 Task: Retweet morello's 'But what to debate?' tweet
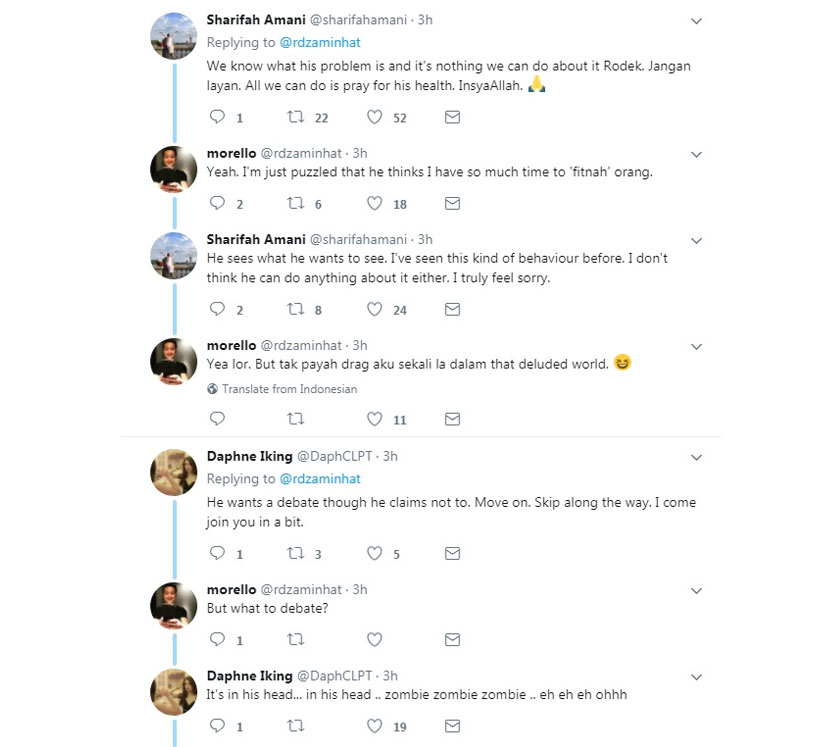[295, 640]
